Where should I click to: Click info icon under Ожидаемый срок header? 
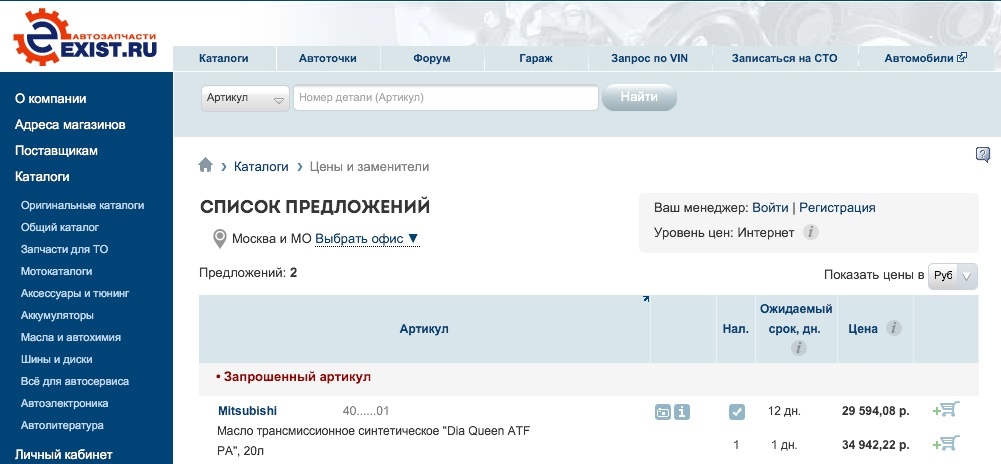[x=798, y=348]
